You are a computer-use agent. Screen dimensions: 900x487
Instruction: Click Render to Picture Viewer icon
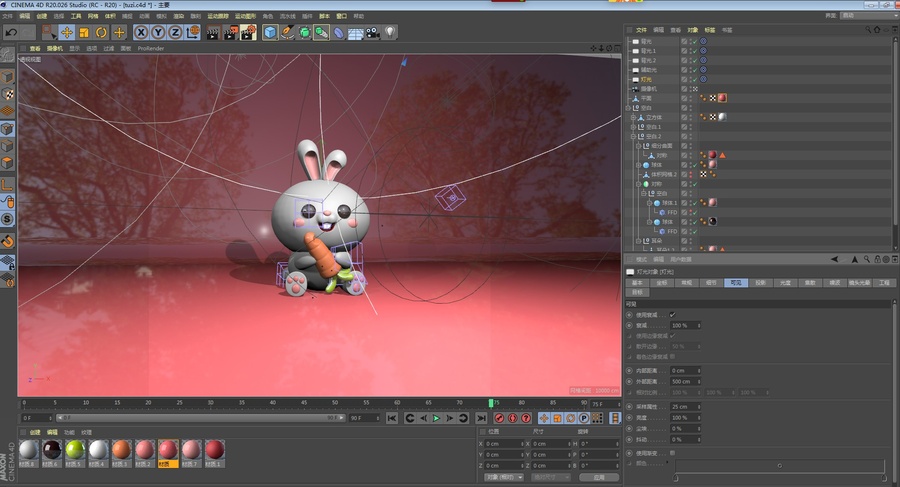(230, 33)
